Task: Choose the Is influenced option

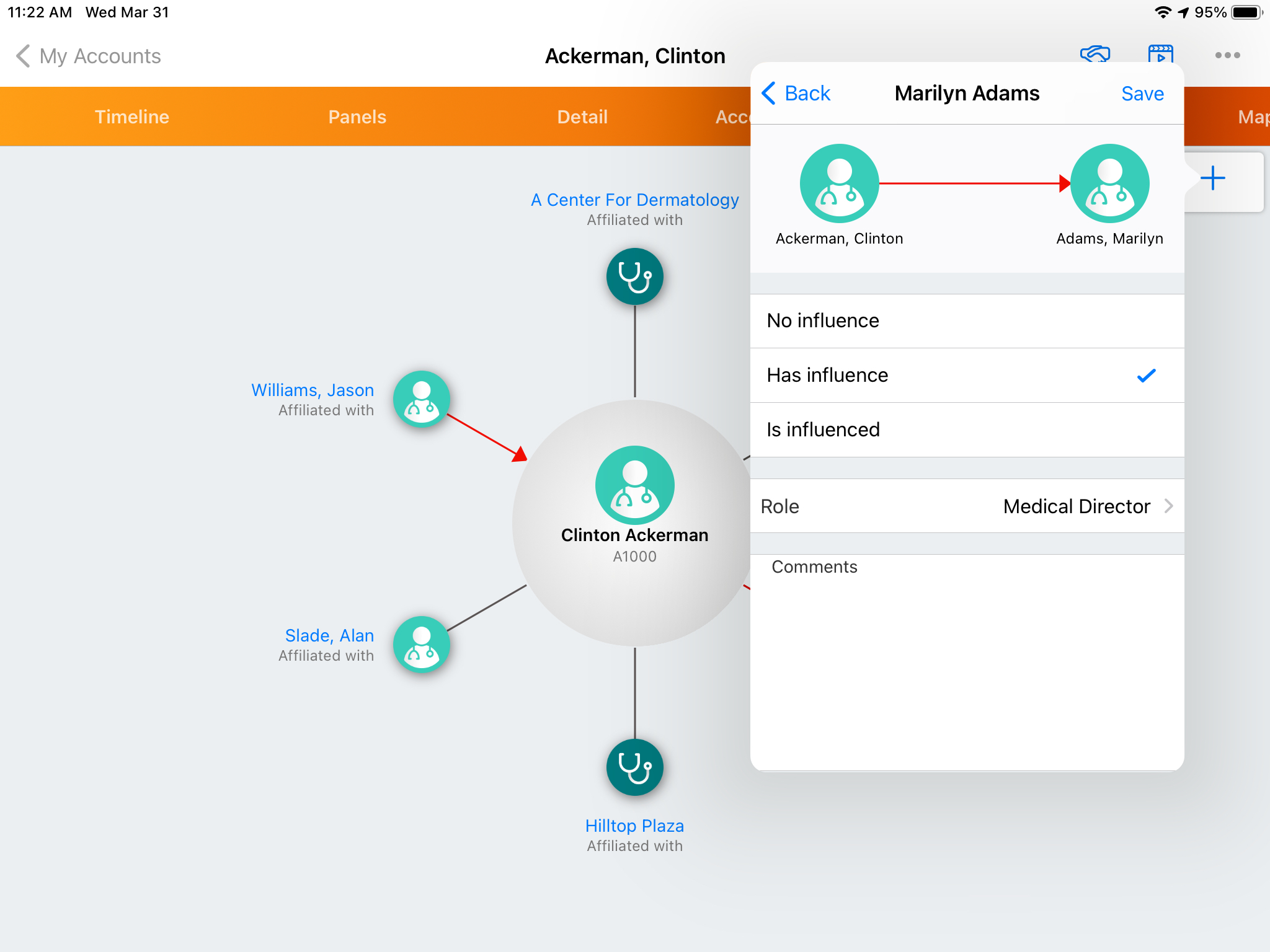Action: (966, 430)
